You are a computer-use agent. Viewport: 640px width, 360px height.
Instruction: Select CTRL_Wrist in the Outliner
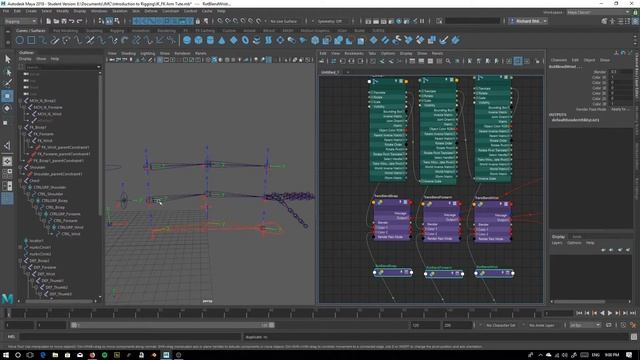click(71, 234)
